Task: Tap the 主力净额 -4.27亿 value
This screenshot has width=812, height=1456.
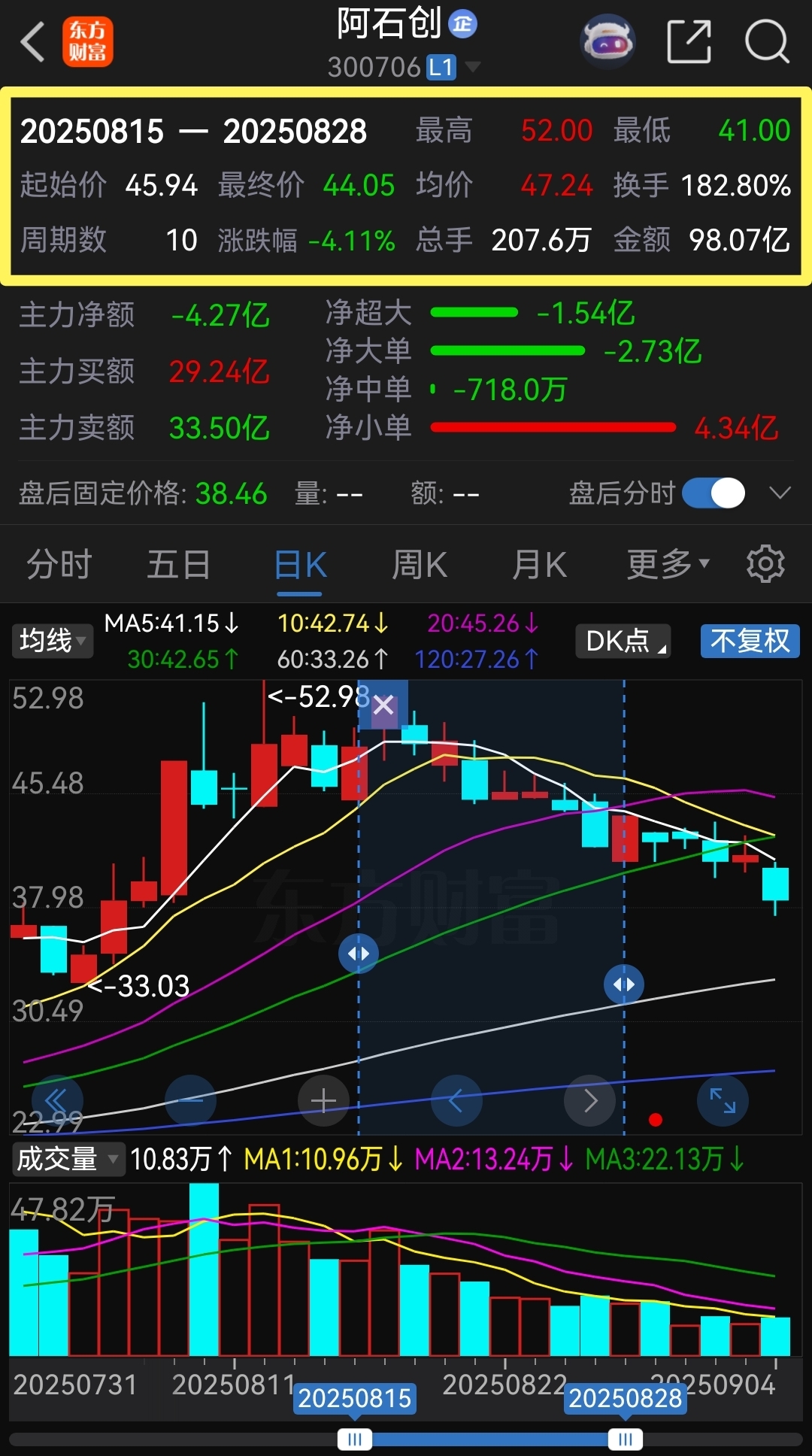Action: [x=220, y=315]
